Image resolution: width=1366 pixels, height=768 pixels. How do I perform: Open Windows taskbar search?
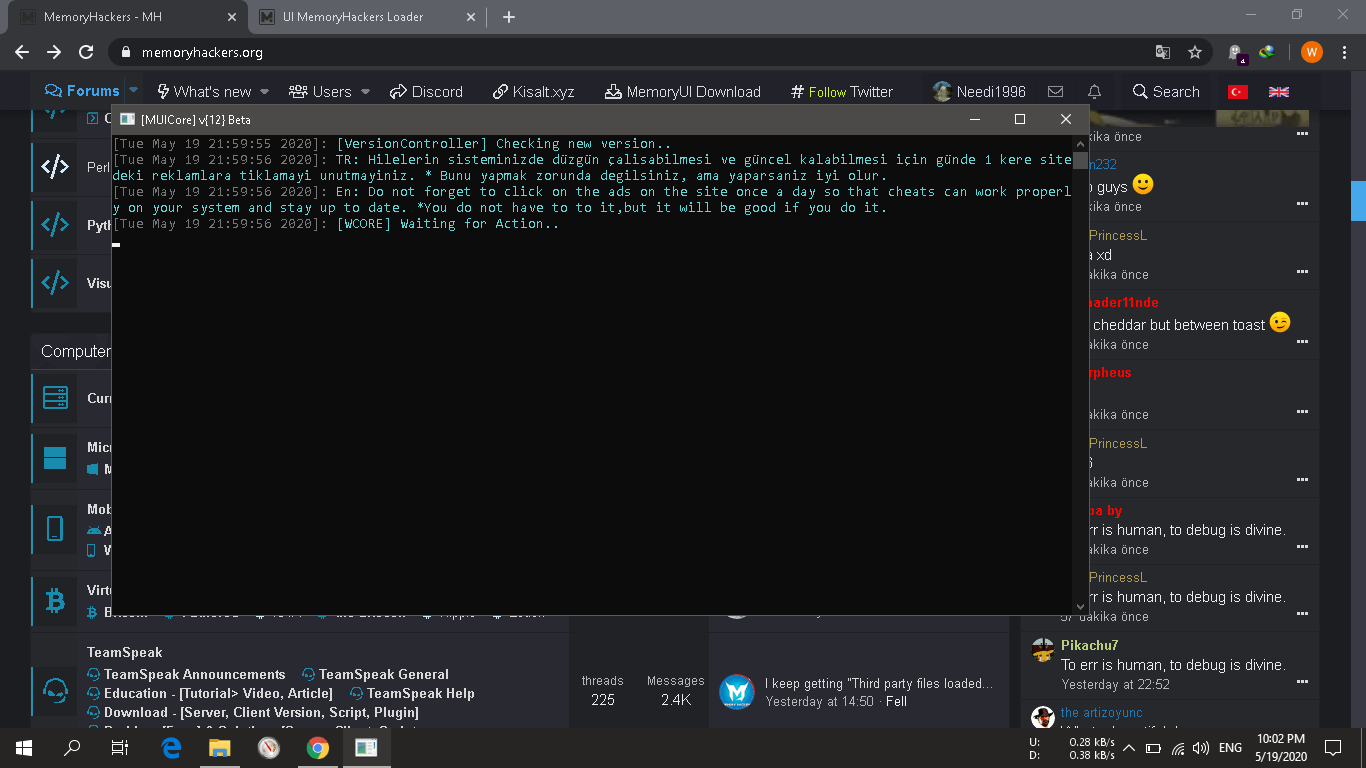72,747
